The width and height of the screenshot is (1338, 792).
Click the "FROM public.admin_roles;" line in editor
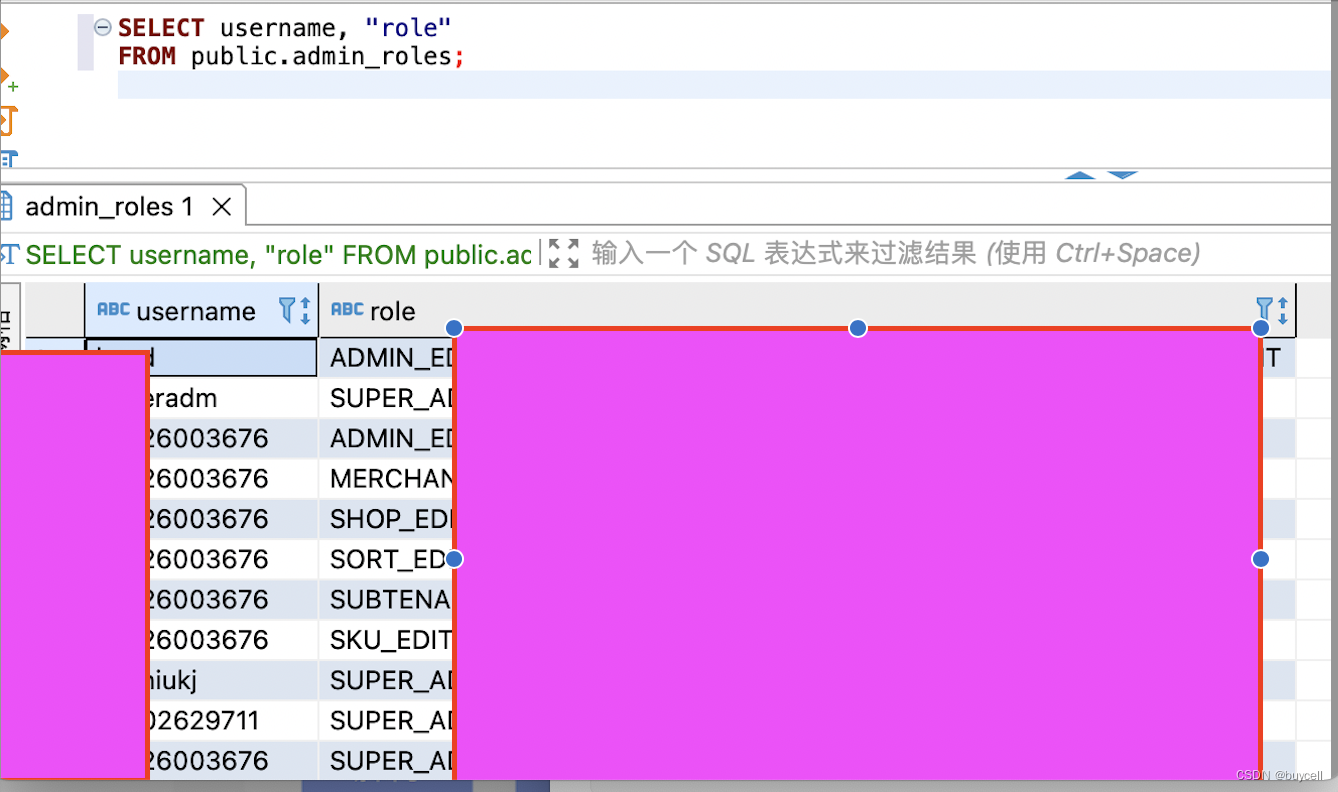click(x=291, y=56)
